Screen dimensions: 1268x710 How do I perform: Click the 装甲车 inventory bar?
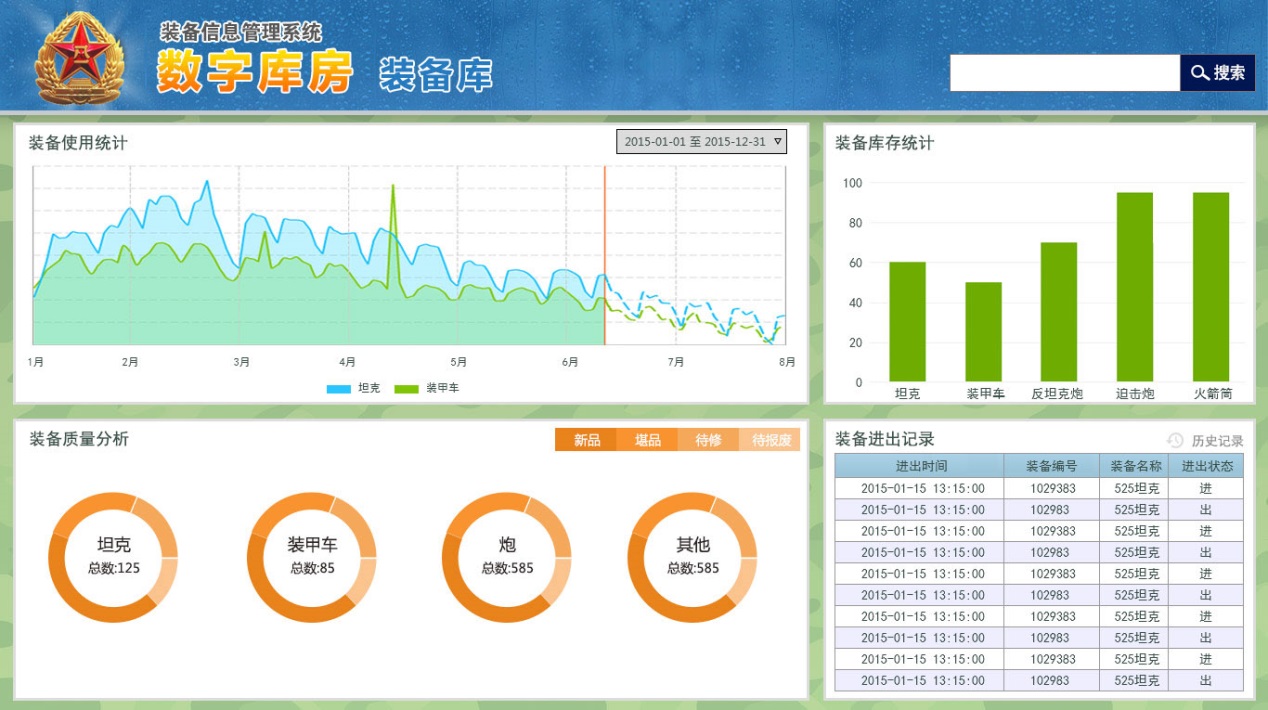point(984,332)
